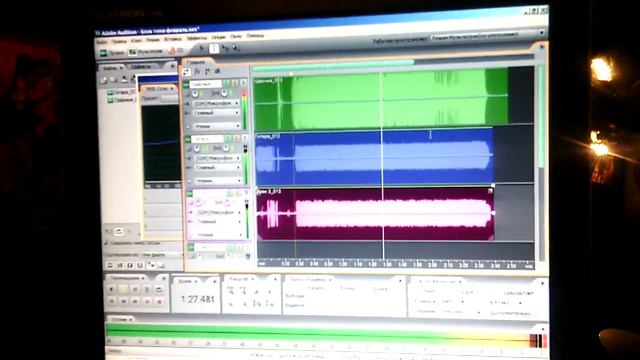Insert the selected file into the multitrack session

tap(124, 80)
